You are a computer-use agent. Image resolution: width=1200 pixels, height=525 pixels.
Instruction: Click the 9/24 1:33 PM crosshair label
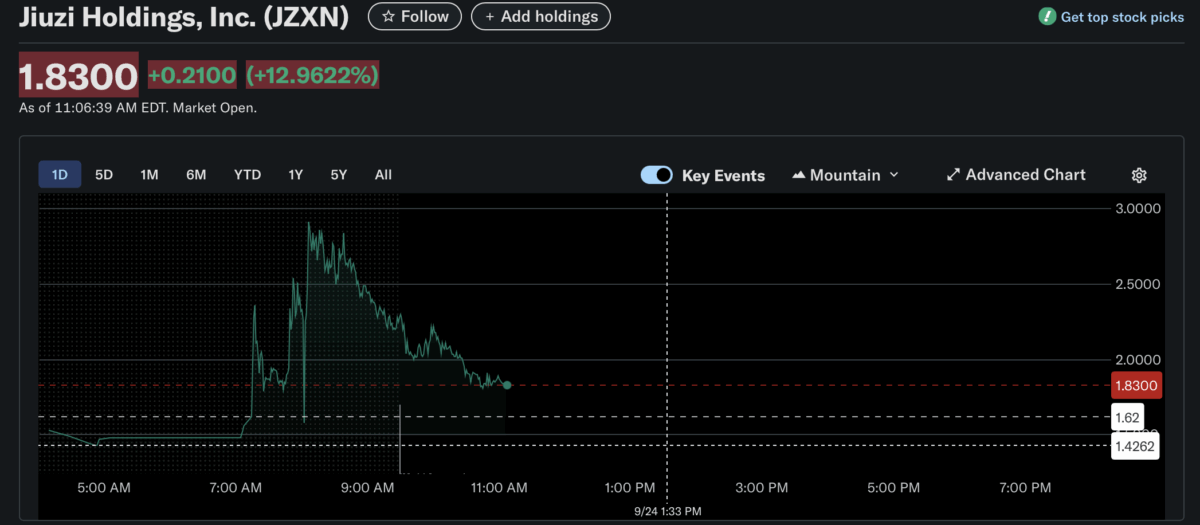tap(668, 511)
